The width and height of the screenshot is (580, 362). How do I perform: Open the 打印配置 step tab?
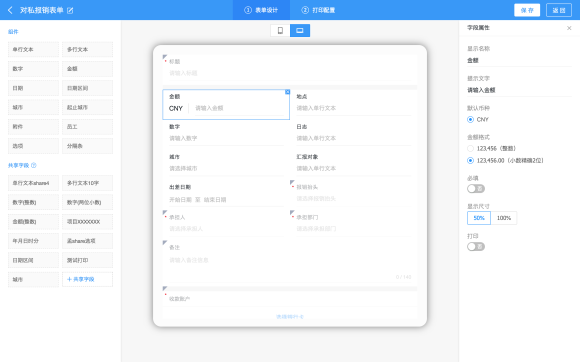pyautogui.click(x=318, y=10)
